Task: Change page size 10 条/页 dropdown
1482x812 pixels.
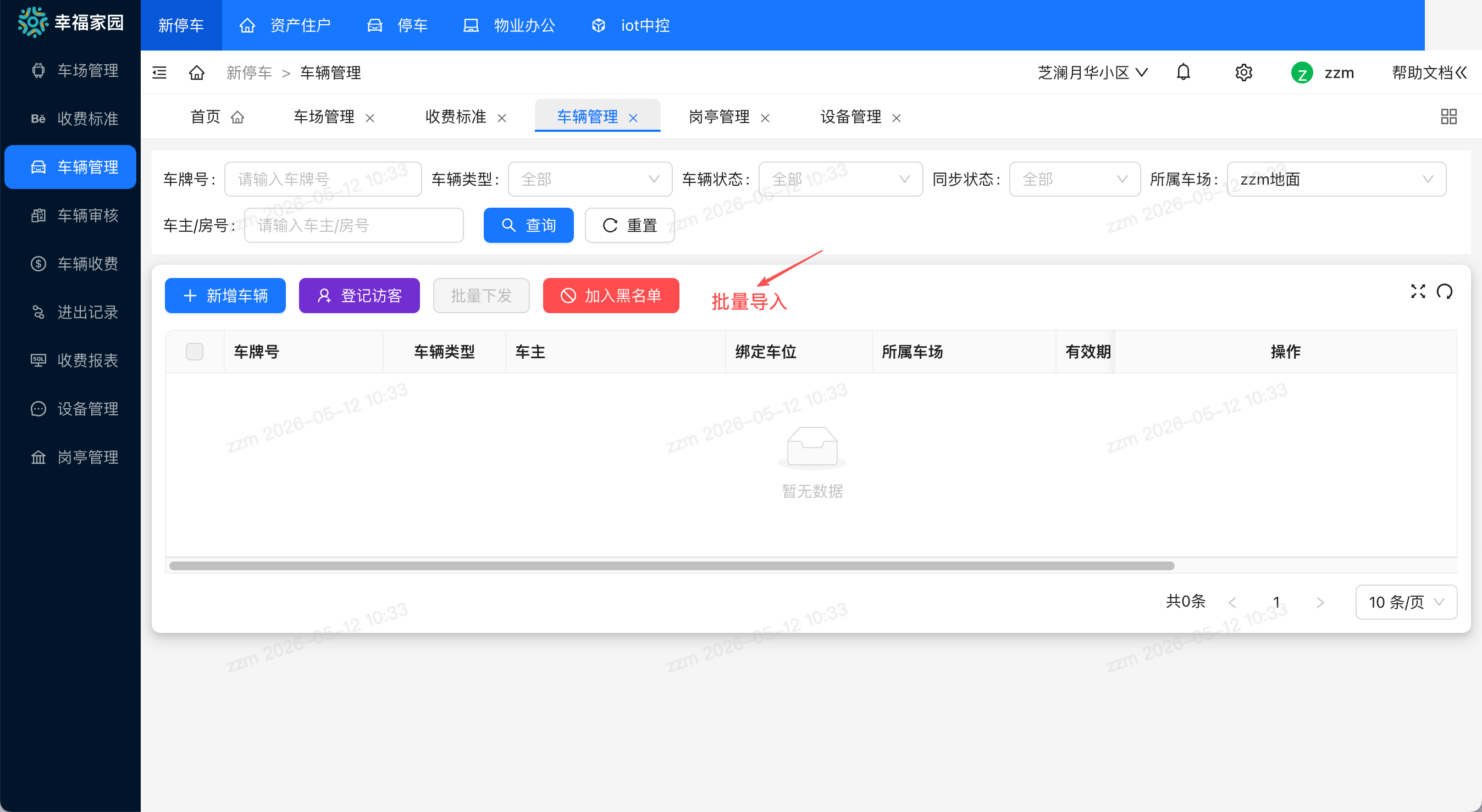Action: pyautogui.click(x=1406, y=602)
